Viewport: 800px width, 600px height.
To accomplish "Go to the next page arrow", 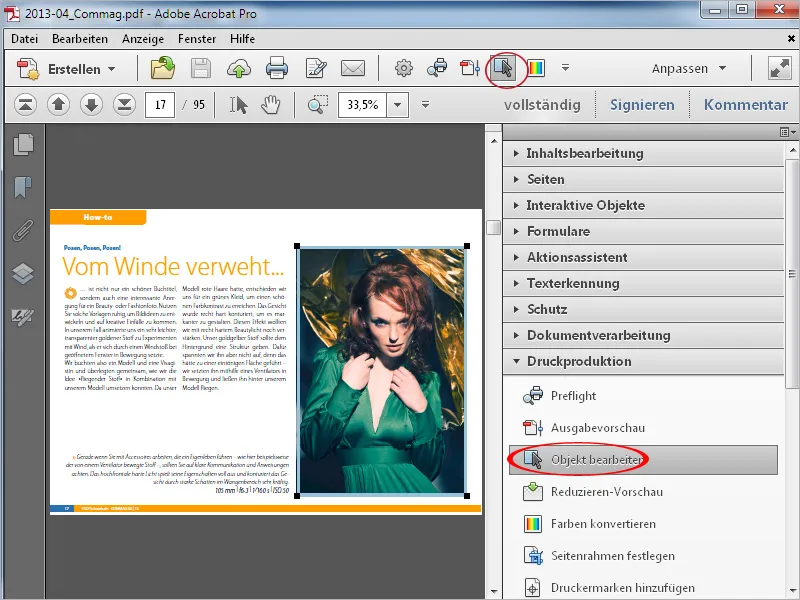I will tap(90, 105).
